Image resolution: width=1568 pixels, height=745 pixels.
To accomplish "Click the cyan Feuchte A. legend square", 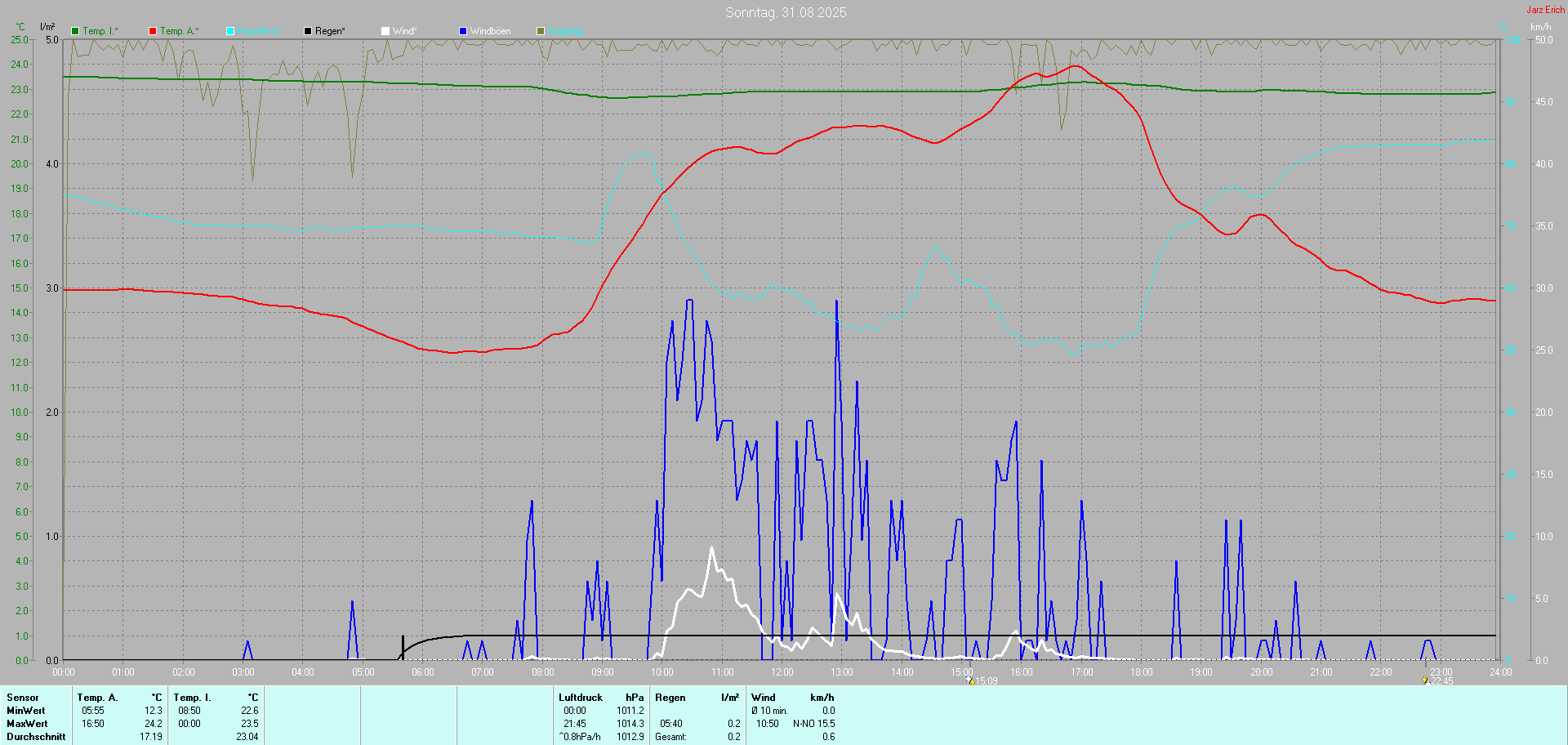I will click(x=230, y=31).
